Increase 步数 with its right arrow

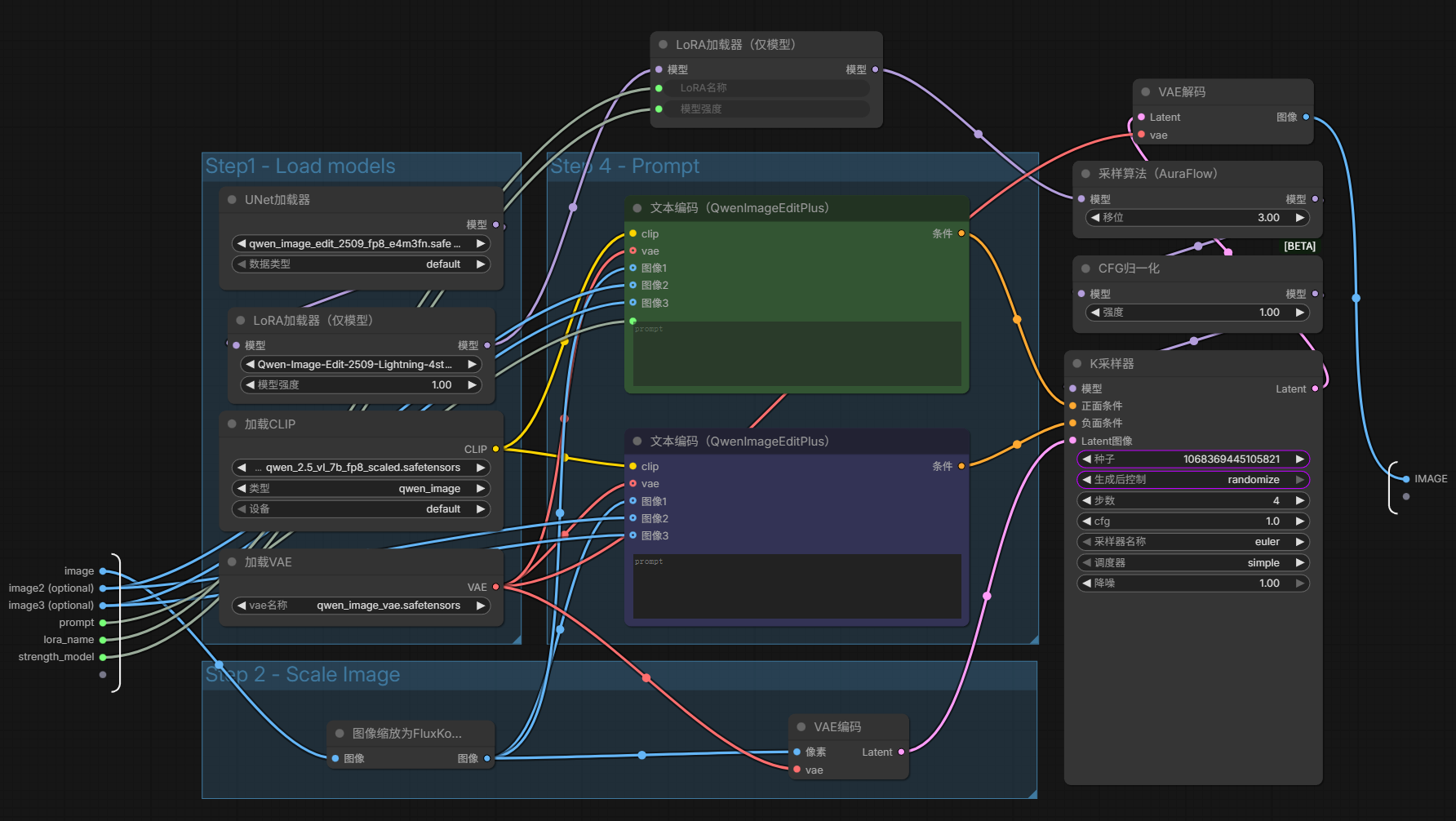click(x=1299, y=500)
